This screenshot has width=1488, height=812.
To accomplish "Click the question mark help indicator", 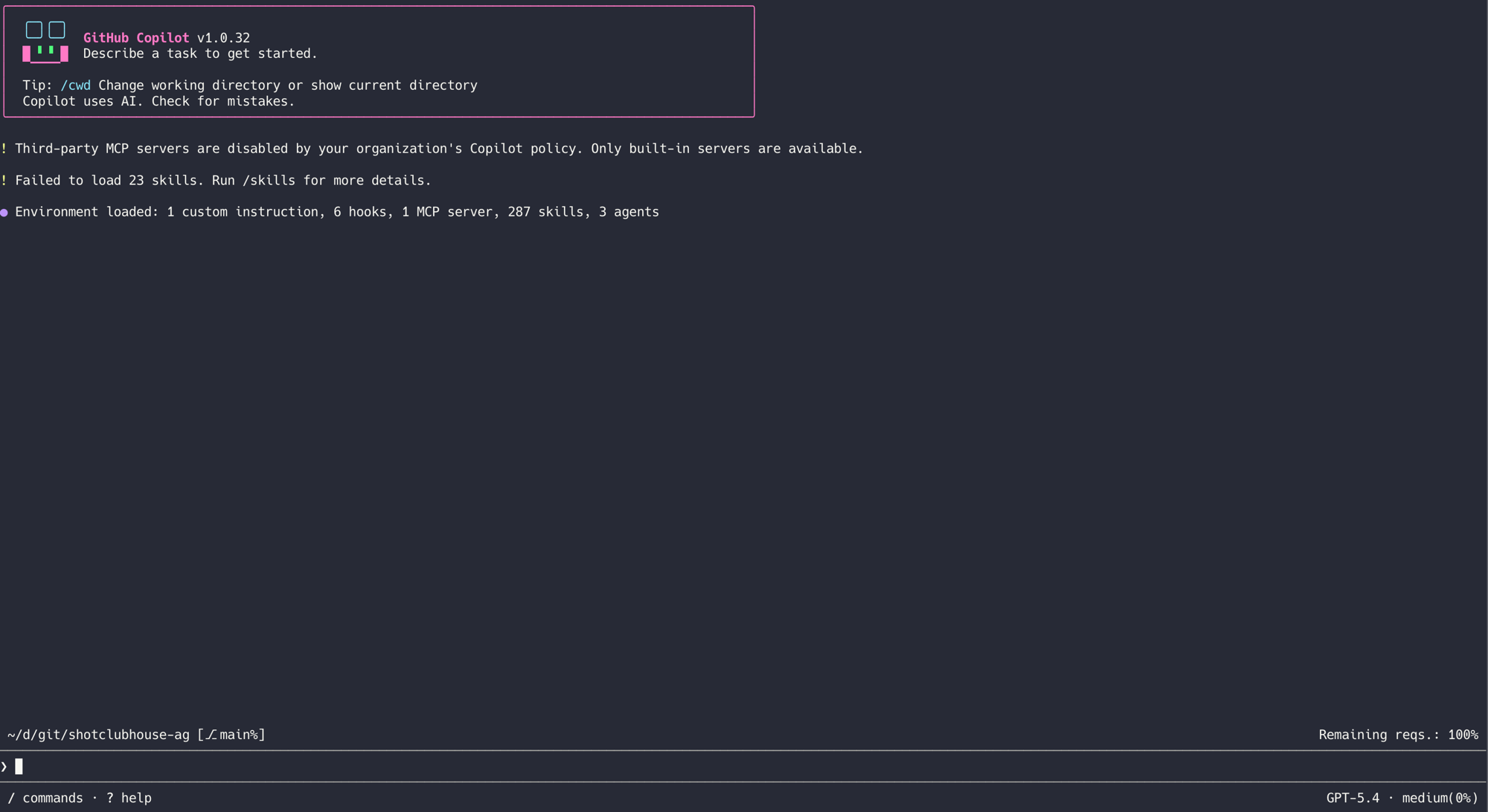I will pyautogui.click(x=110, y=797).
